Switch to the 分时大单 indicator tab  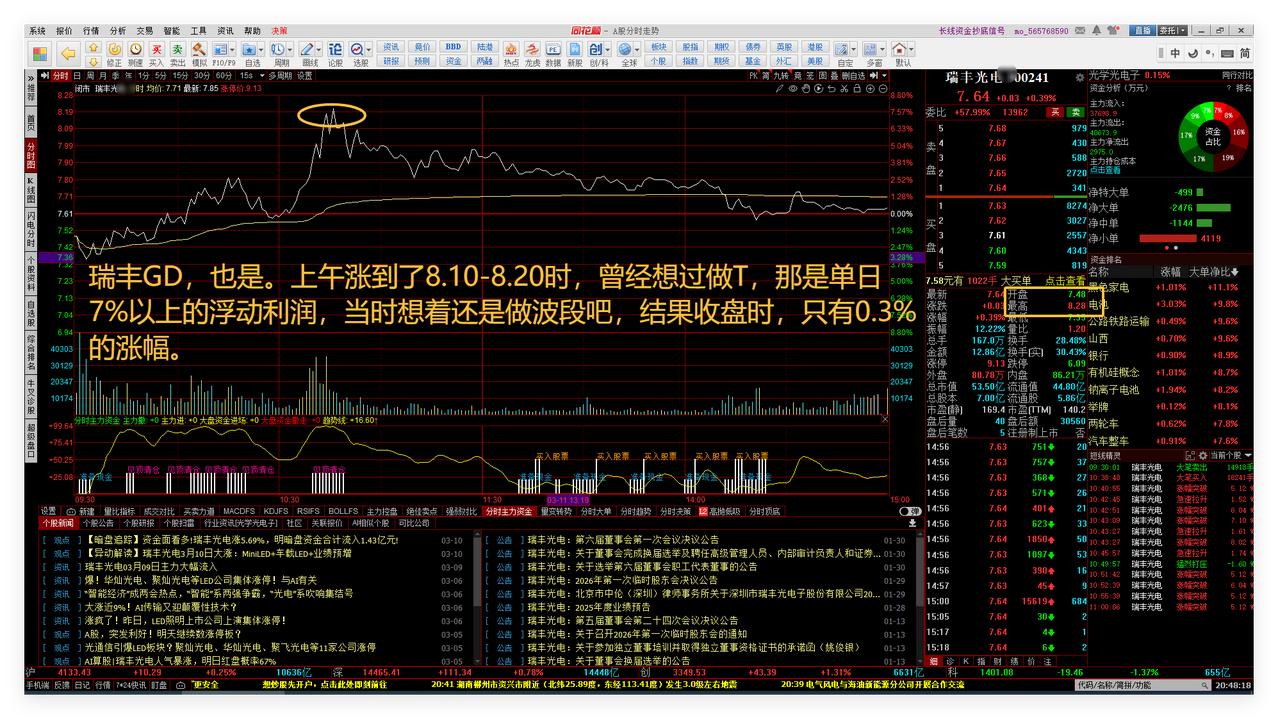click(x=596, y=511)
